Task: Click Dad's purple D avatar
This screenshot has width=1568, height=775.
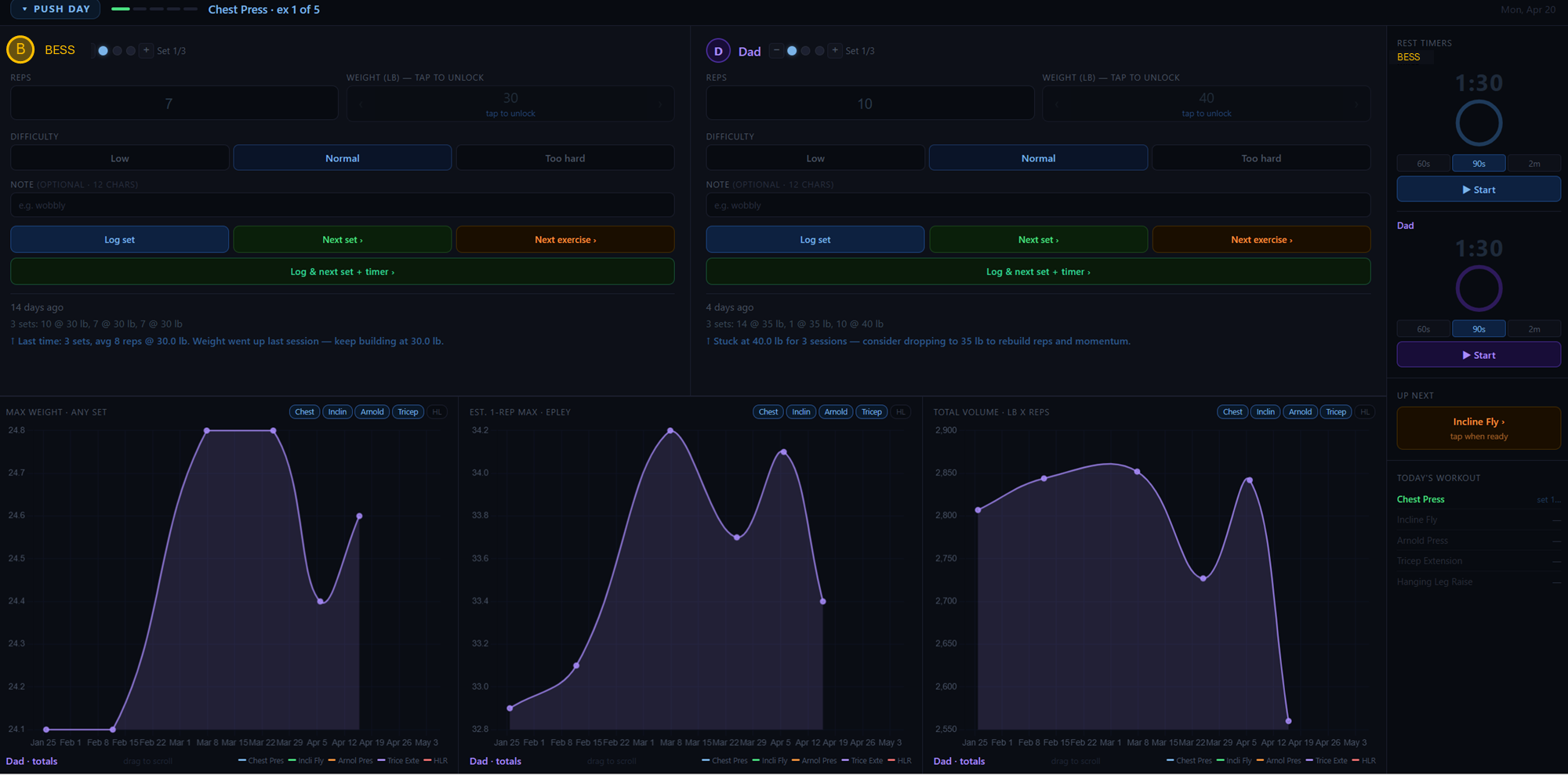Action: click(718, 51)
